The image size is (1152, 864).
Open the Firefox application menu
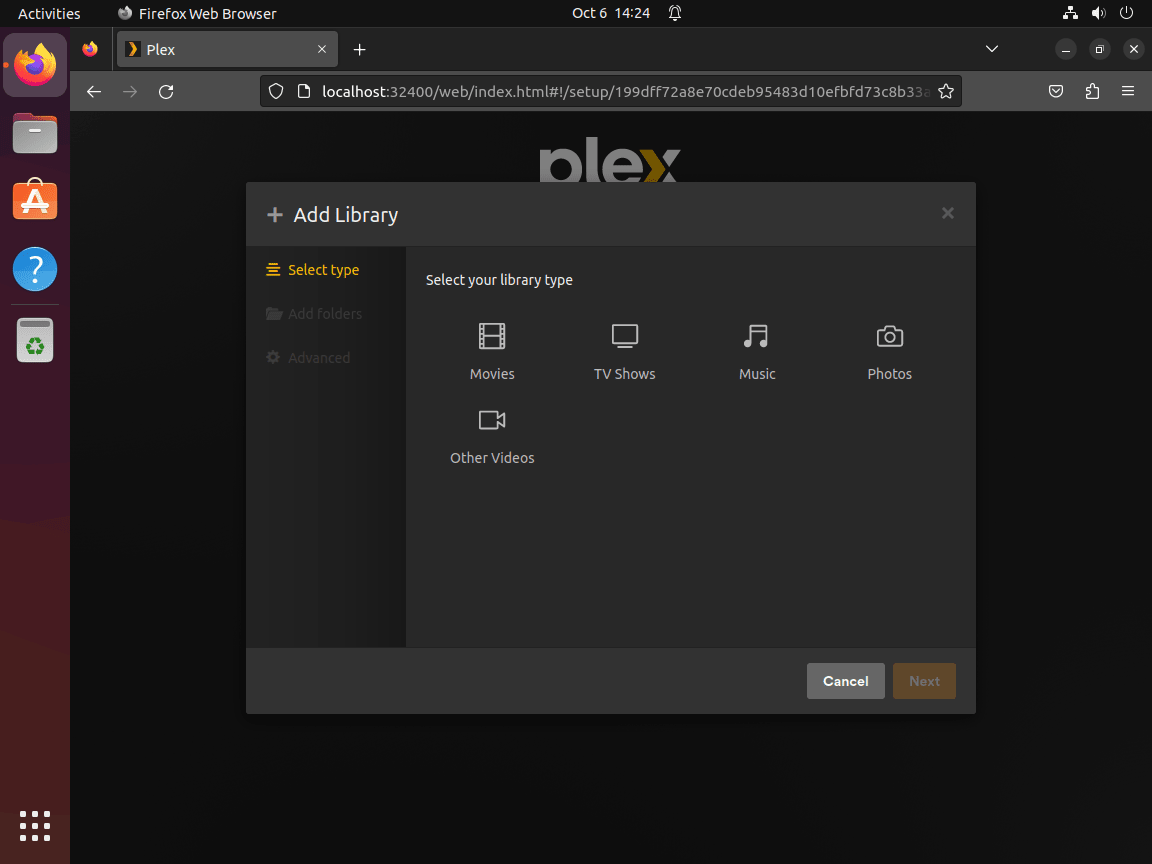tap(1128, 91)
